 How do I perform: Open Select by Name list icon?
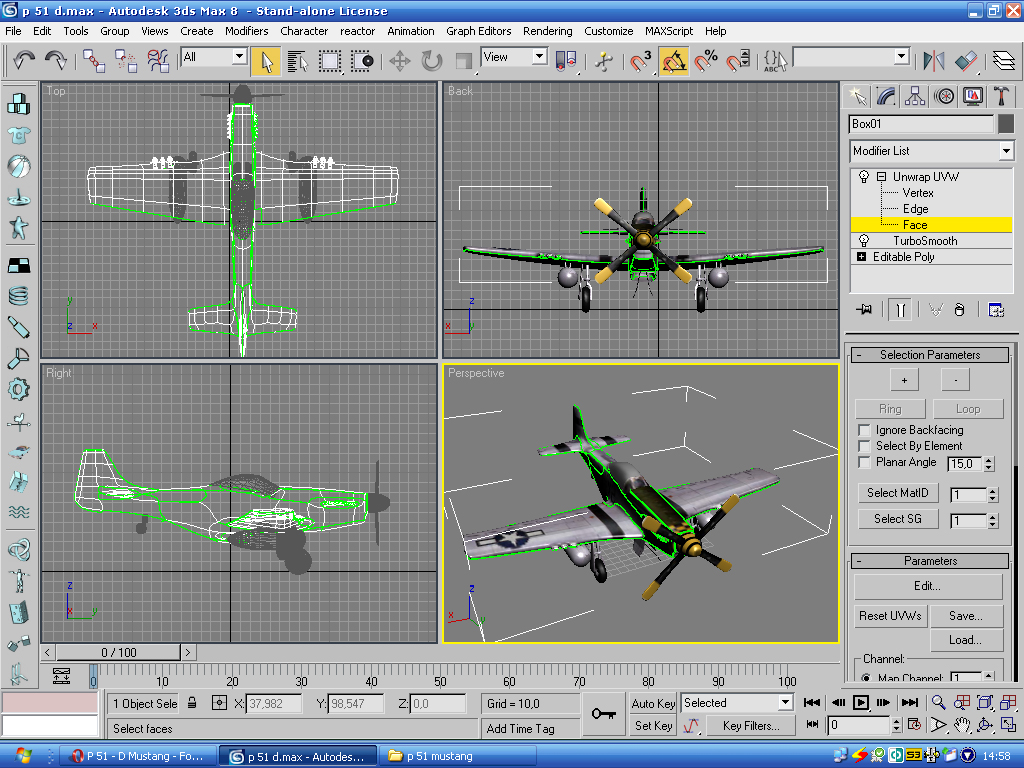tap(298, 61)
